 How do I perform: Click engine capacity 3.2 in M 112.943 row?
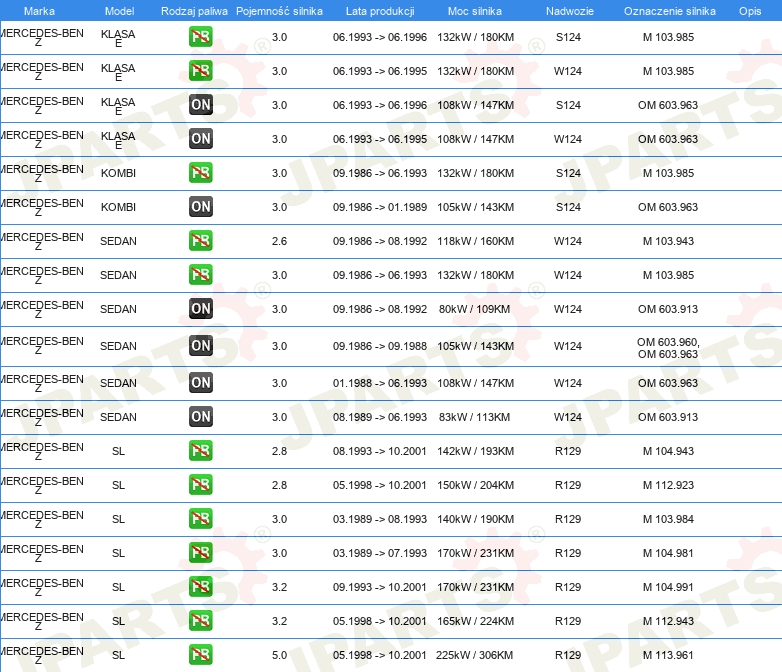pos(279,621)
